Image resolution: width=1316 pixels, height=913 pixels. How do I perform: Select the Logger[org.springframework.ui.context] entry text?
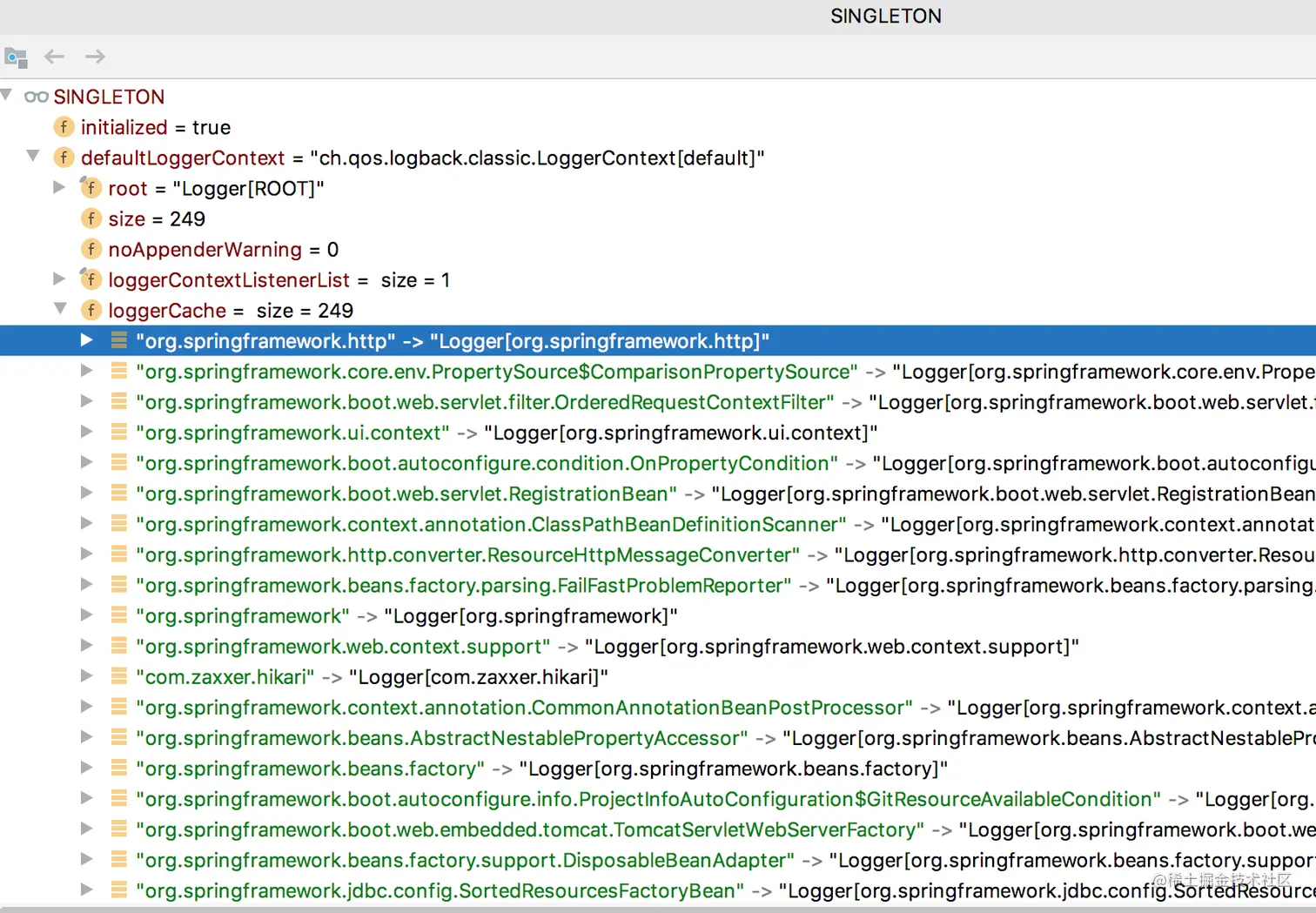coord(507,433)
